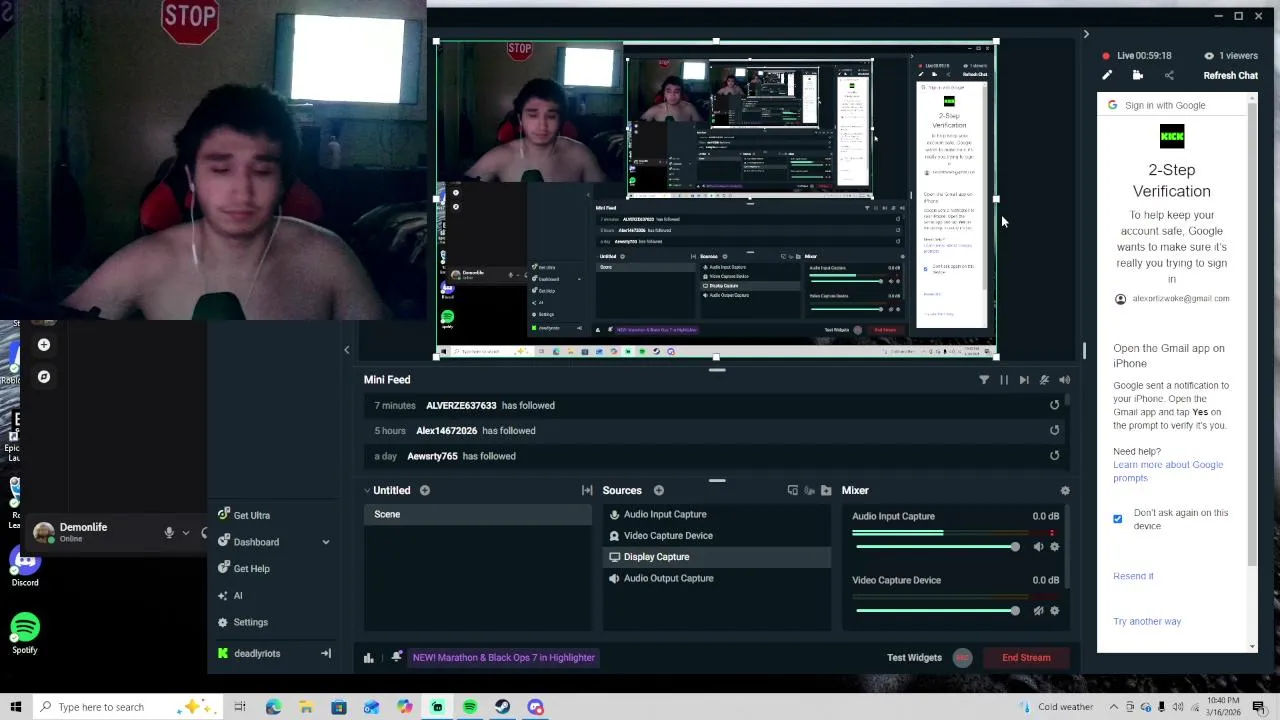Toggle Discord microphone mute for Demonlife
This screenshot has width=1280, height=720.
pyautogui.click(x=169, y=533)
